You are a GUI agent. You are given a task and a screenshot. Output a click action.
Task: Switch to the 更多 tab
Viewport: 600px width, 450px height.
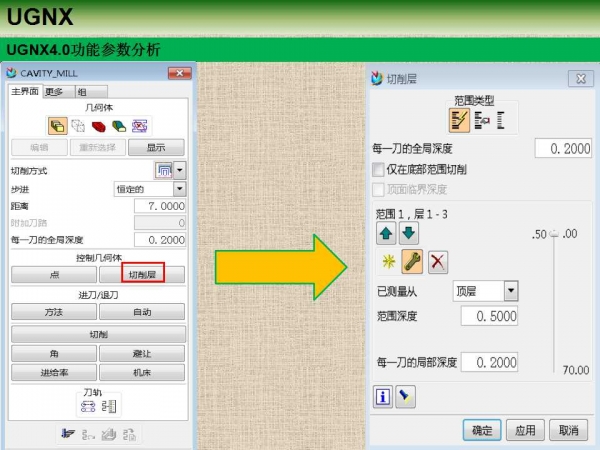(58, 92)
